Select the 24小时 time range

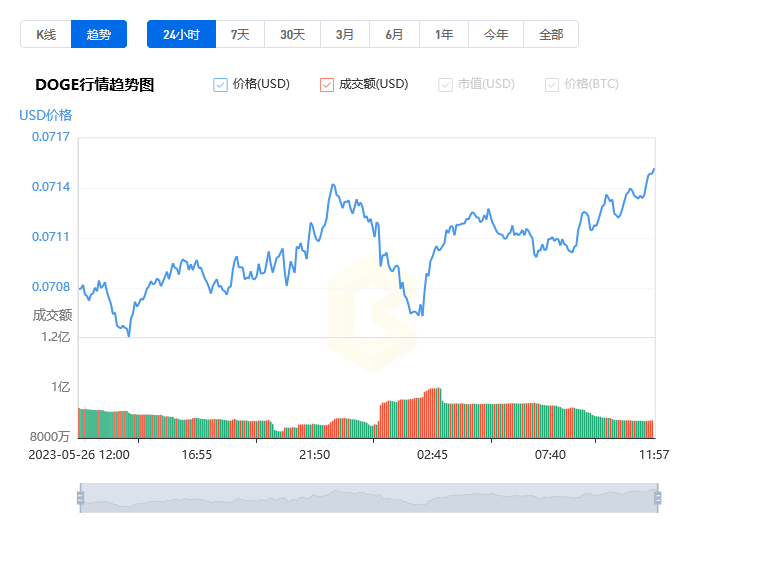tap(181, 34)
